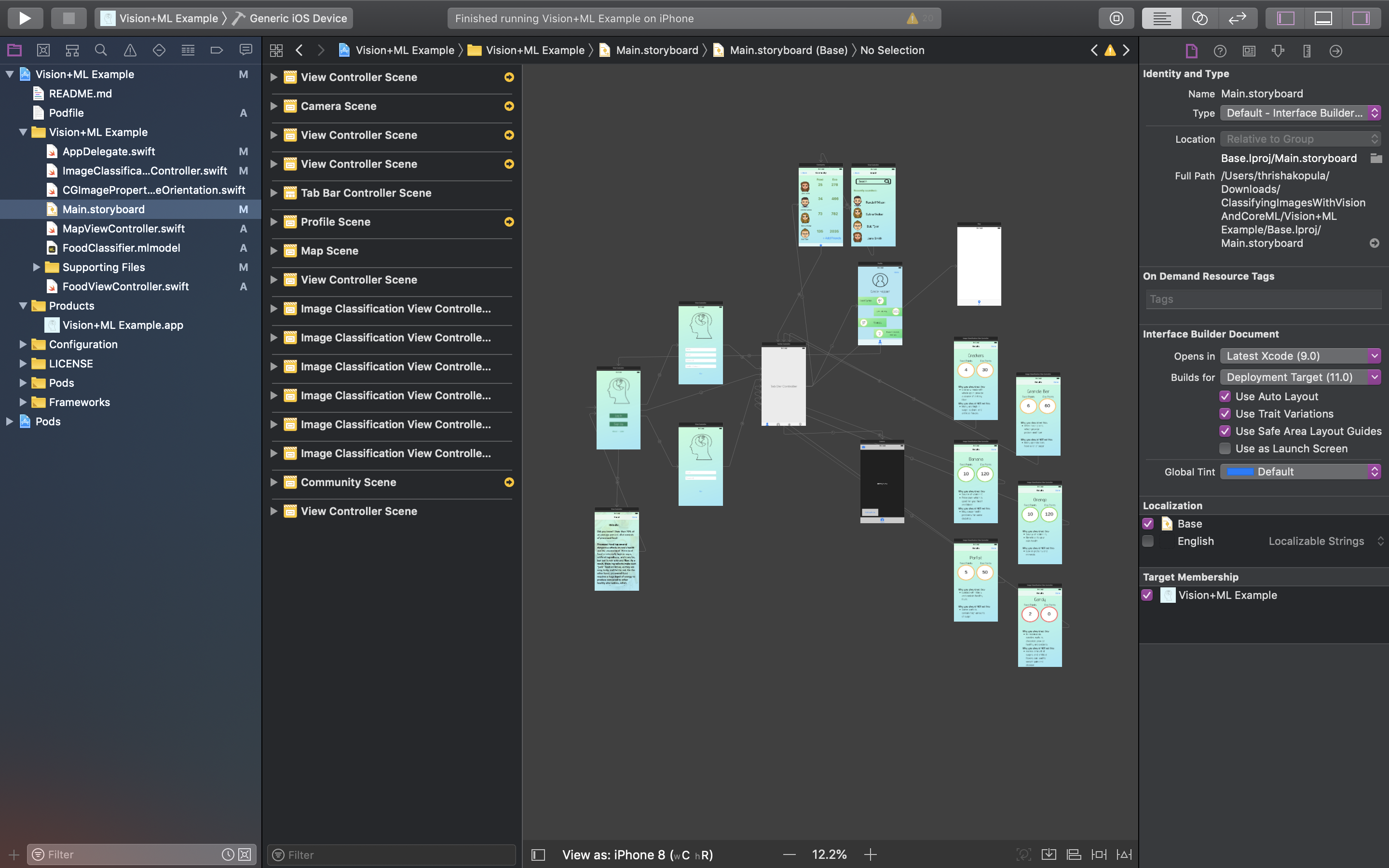Open the Global Tint color dropdown
Viewport: 1389px width, 868px height.
[x=1300, y=471]
